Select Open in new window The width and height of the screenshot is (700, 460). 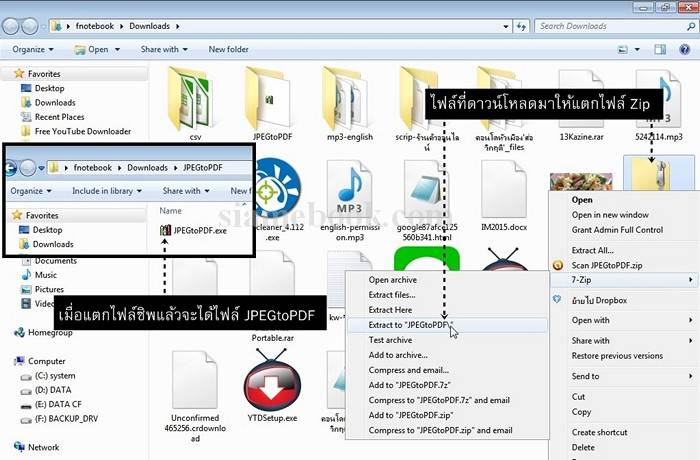624,215
